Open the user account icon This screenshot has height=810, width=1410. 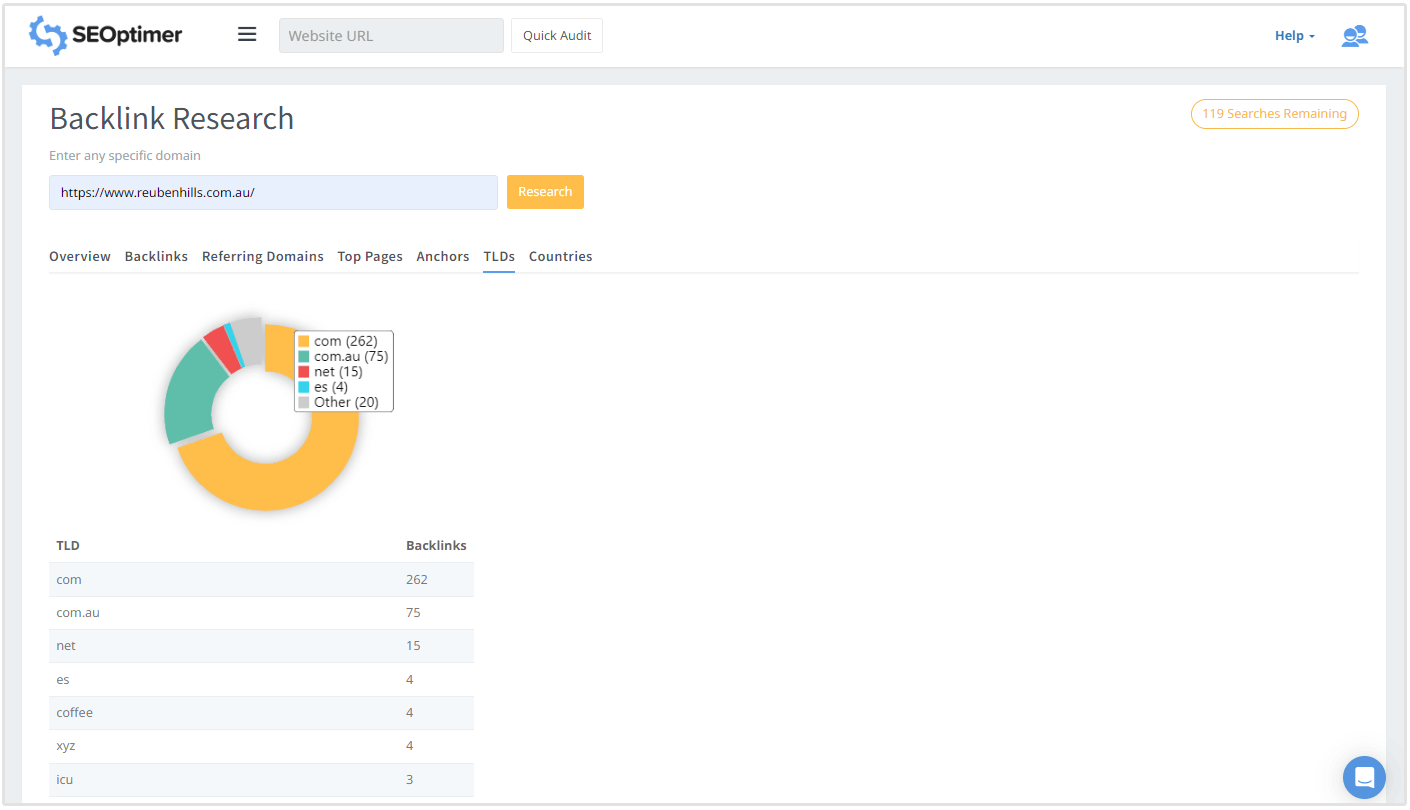[x=1354, y=36]
